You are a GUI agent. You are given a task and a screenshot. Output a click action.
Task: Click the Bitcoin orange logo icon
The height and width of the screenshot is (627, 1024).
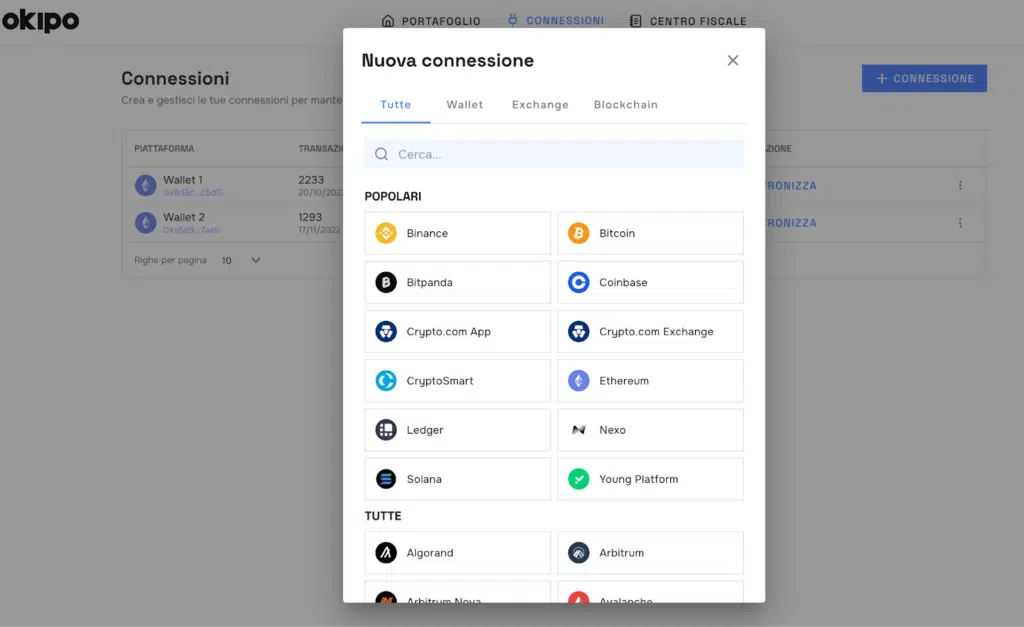tap(578, 233)
